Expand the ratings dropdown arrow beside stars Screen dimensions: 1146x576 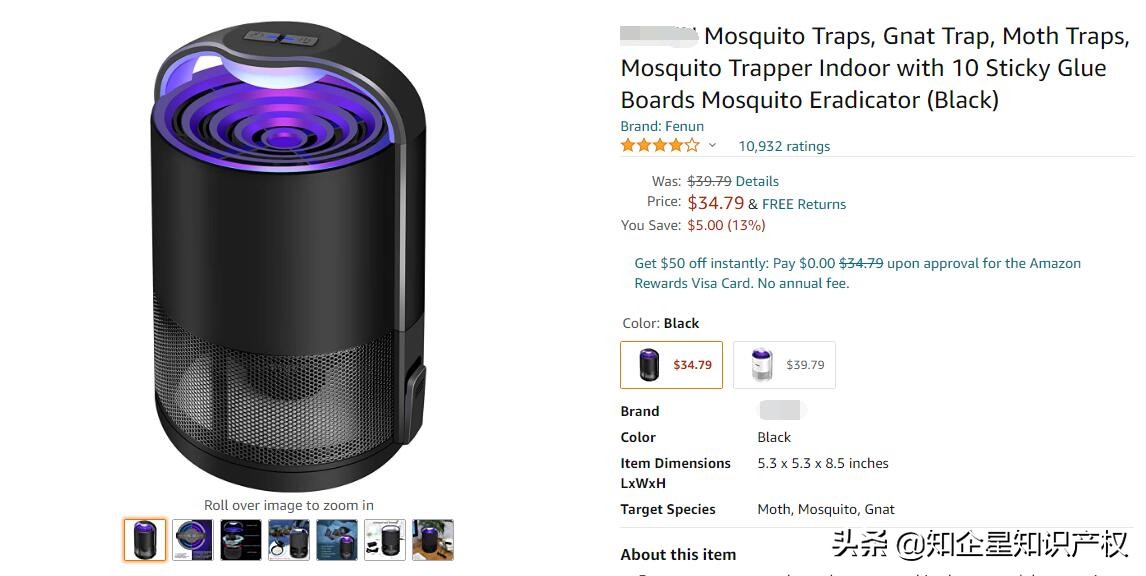713,146
